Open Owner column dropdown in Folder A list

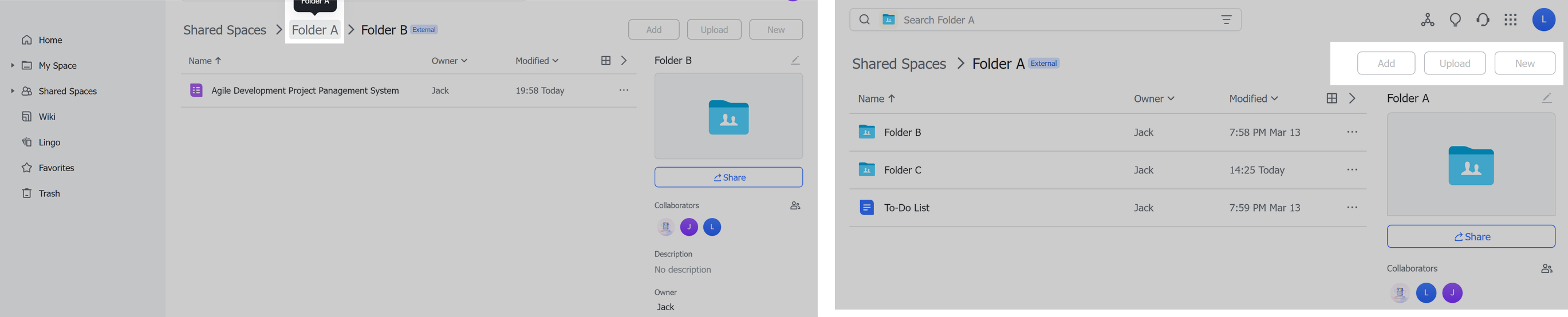click(x=1153, y=98)
